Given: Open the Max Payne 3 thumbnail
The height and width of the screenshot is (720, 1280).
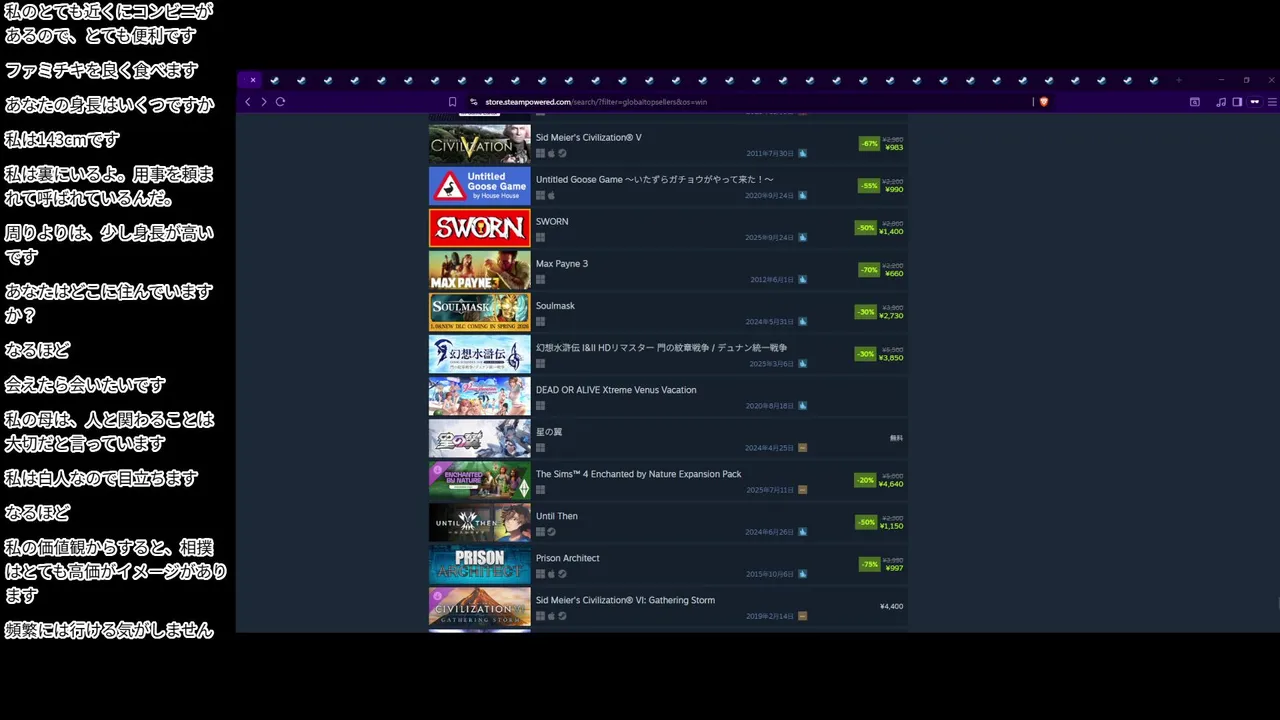Looking at the screenshot, I should pyautogui.click(x=480, y=270).
